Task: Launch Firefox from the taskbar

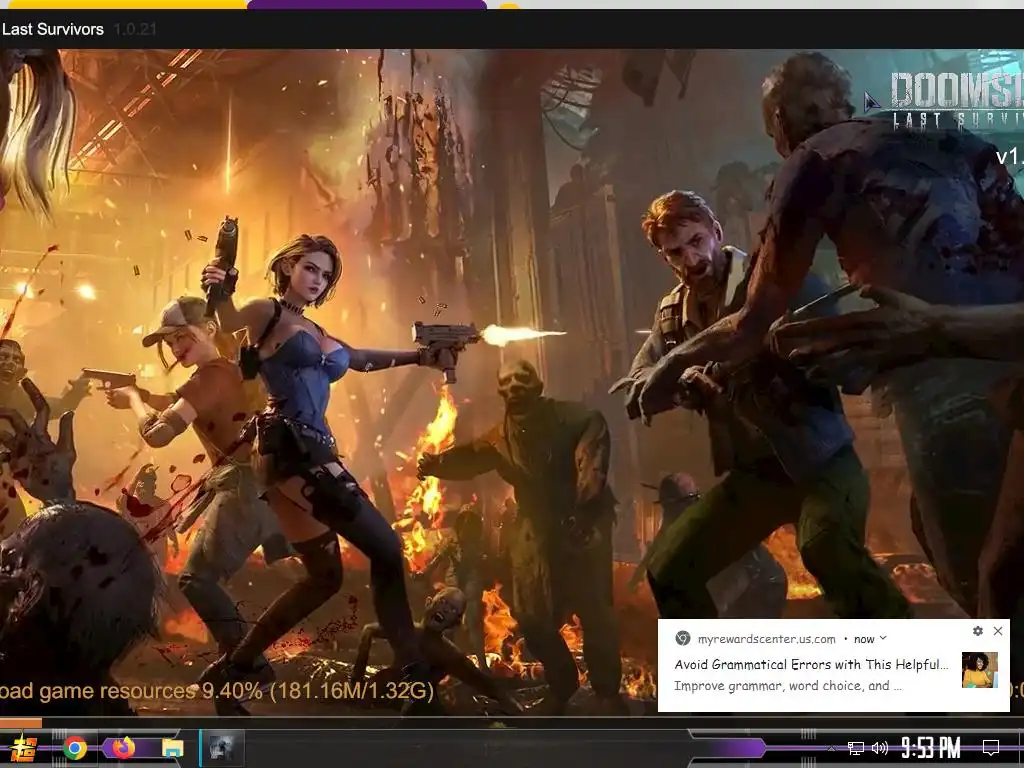Action: pyautogui.click(x=123, y=747)
